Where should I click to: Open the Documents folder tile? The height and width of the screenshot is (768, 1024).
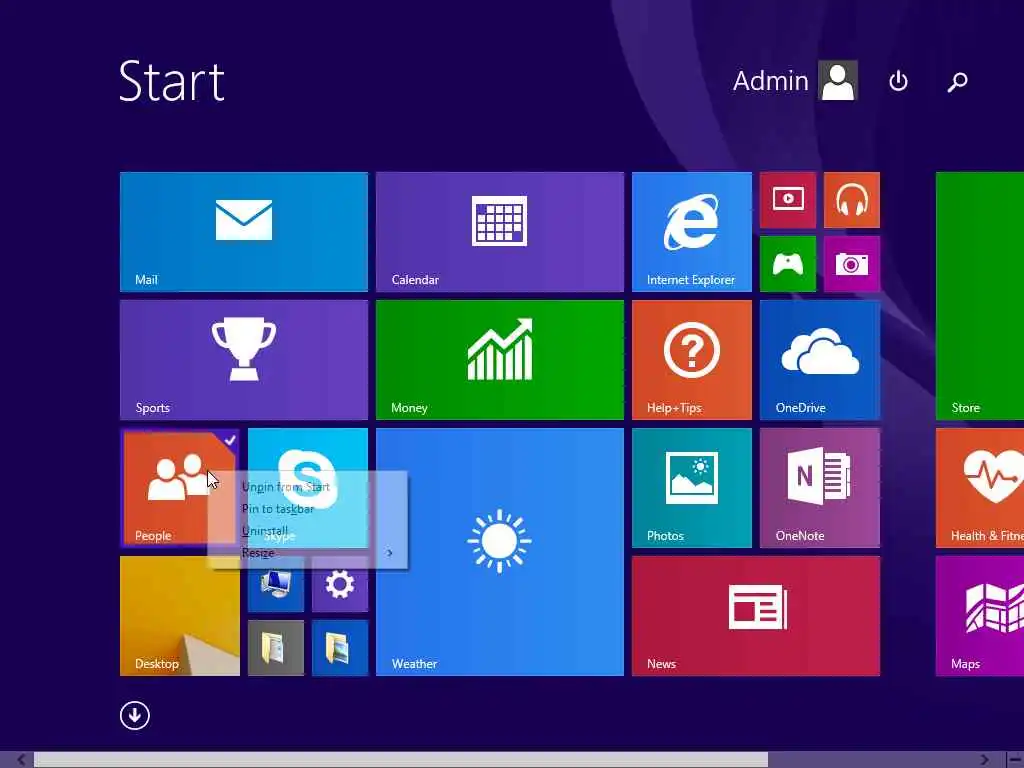point(276,648)
